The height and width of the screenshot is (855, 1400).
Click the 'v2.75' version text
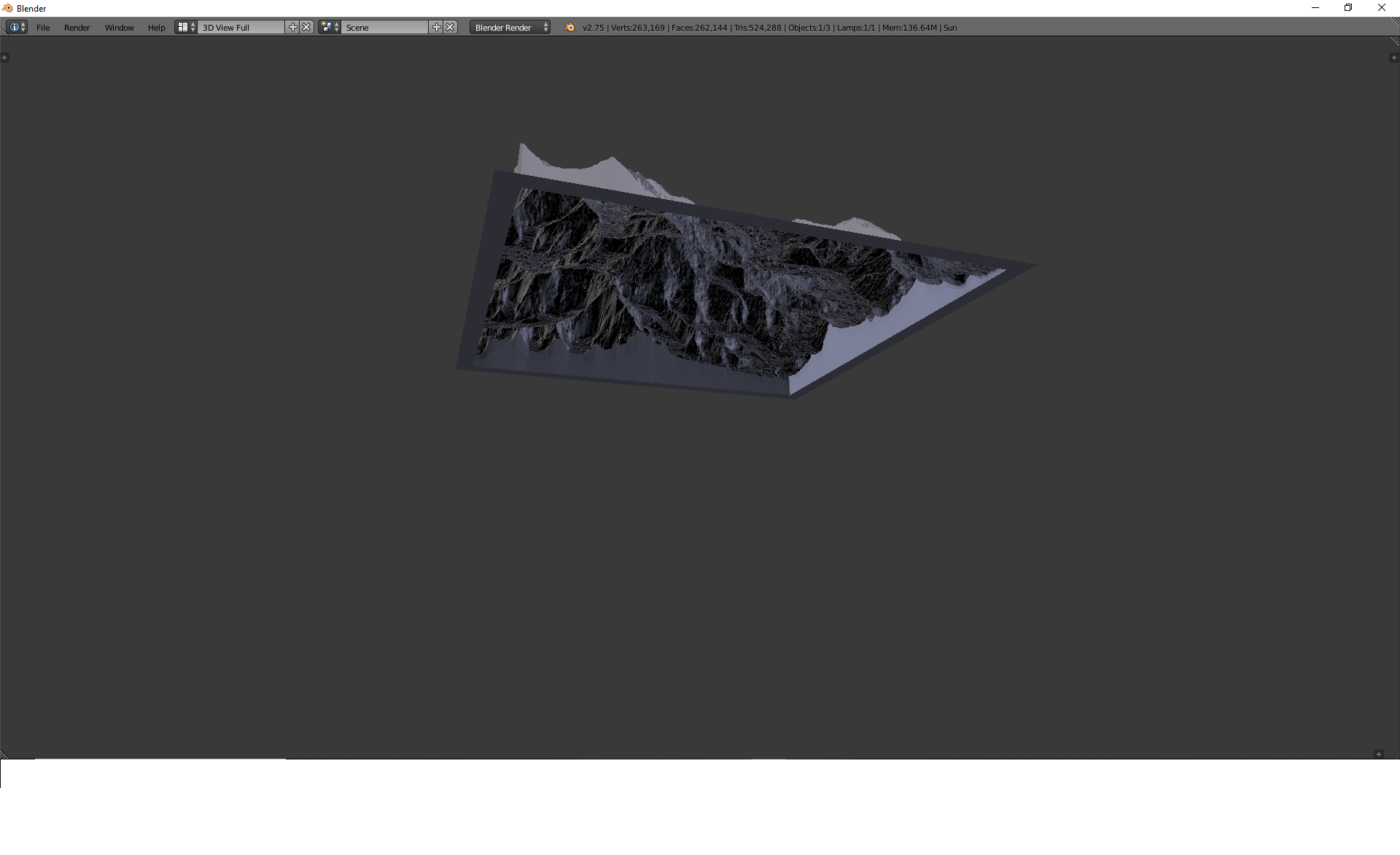(x=593, y=28)
